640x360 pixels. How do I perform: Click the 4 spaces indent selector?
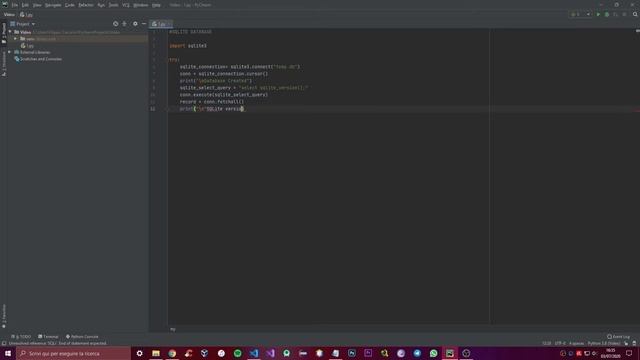point(576,343)
